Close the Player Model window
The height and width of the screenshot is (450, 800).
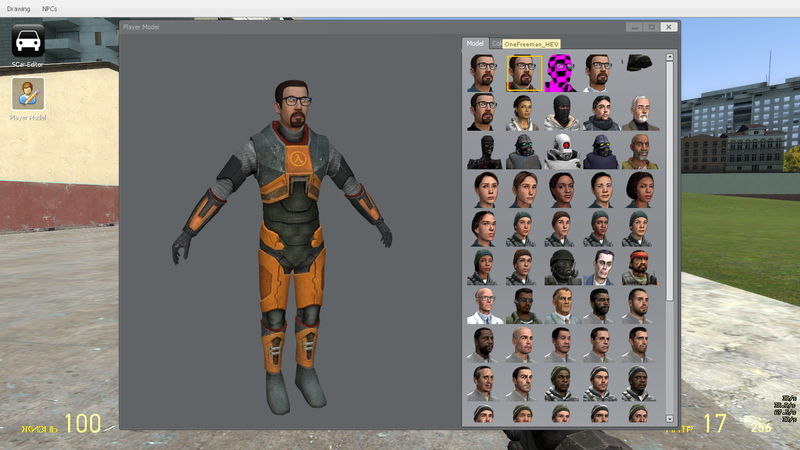669,27
